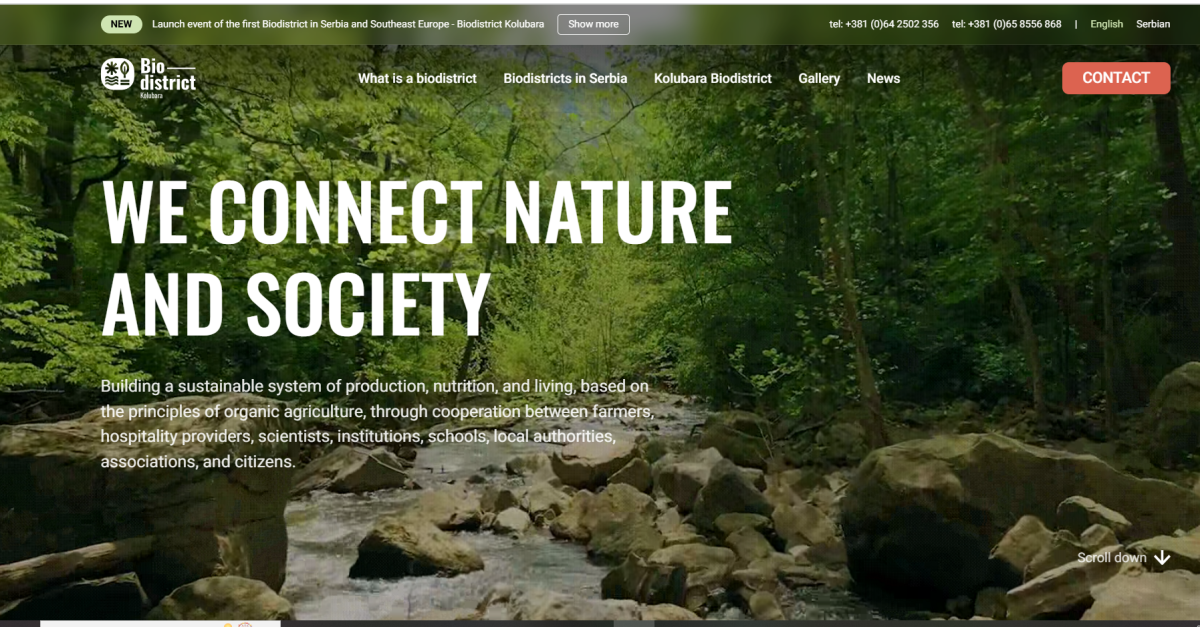
Task: Call phone number +381 (0)64 2502 356
Action: [x=884, y=24]
